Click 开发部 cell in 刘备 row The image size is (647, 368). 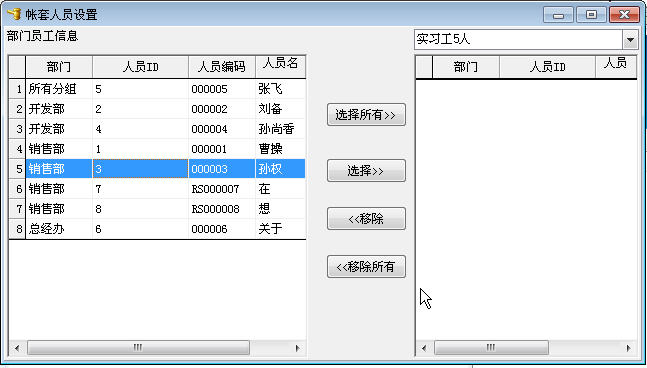[x=59, y=109]
